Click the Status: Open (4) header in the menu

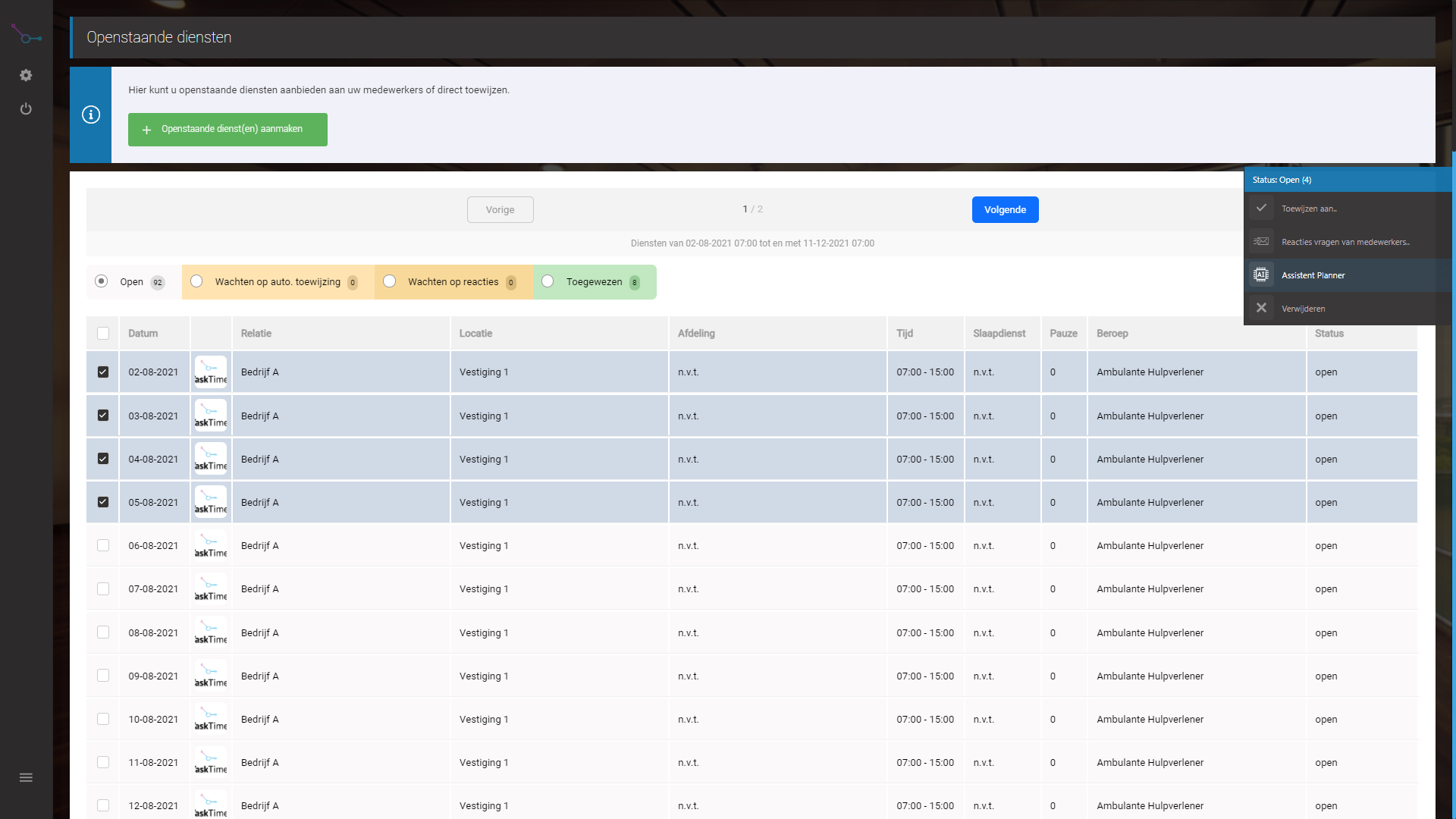click(x=1282, y=180)
